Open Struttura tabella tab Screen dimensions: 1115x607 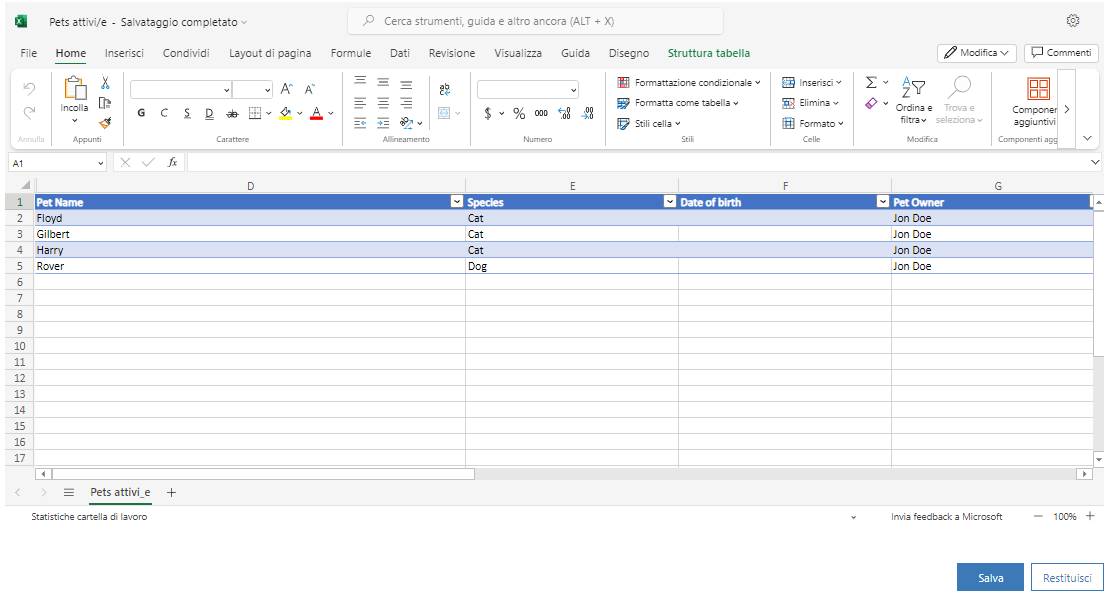coord(708,53)
